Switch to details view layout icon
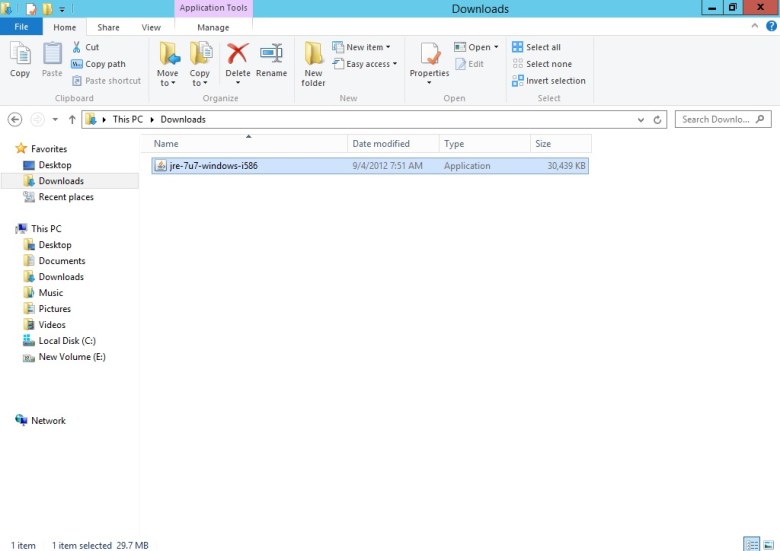 tap(751, 544)
